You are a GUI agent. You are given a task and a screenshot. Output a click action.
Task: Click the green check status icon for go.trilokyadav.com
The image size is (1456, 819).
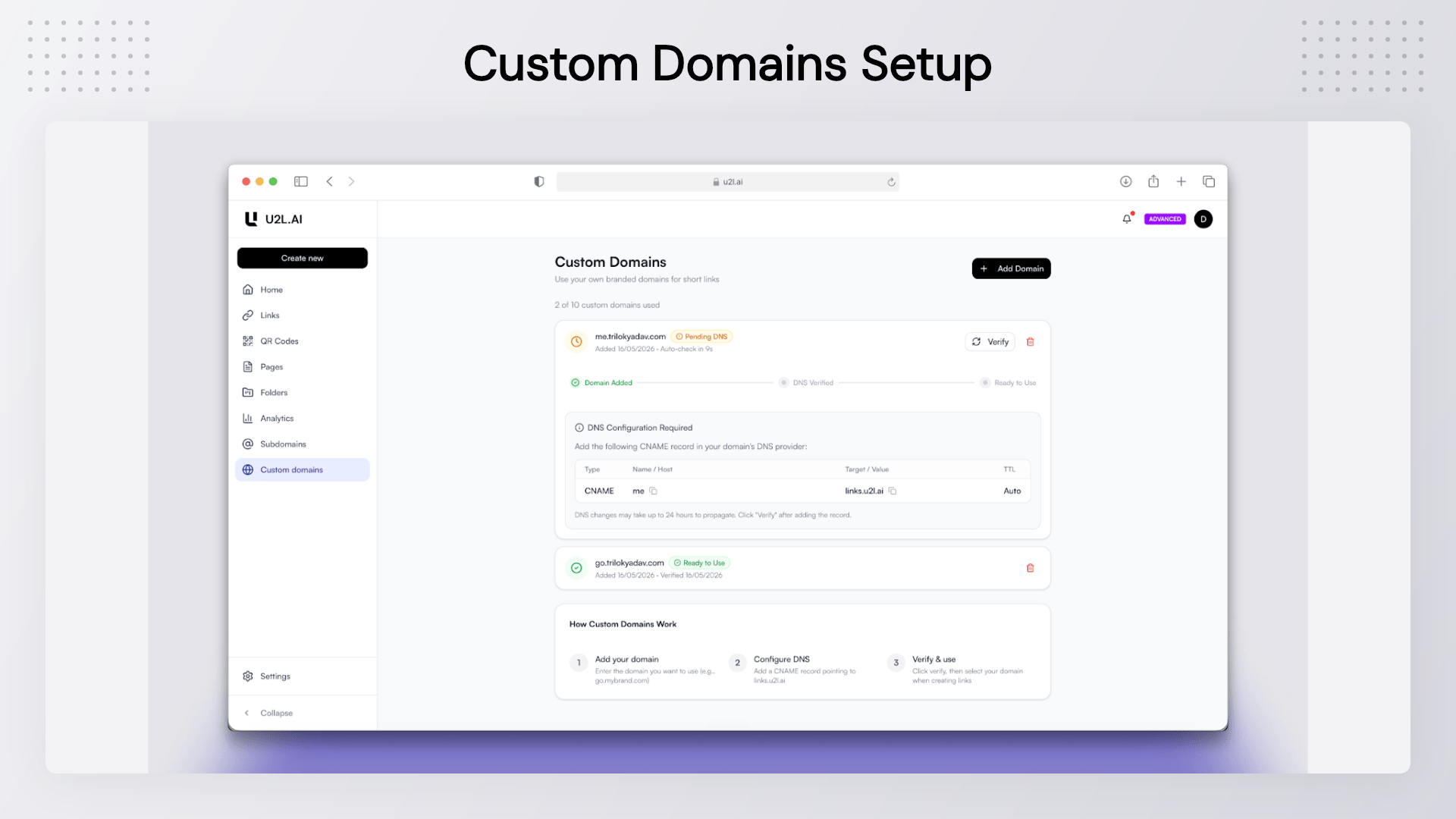coord(576,568)
